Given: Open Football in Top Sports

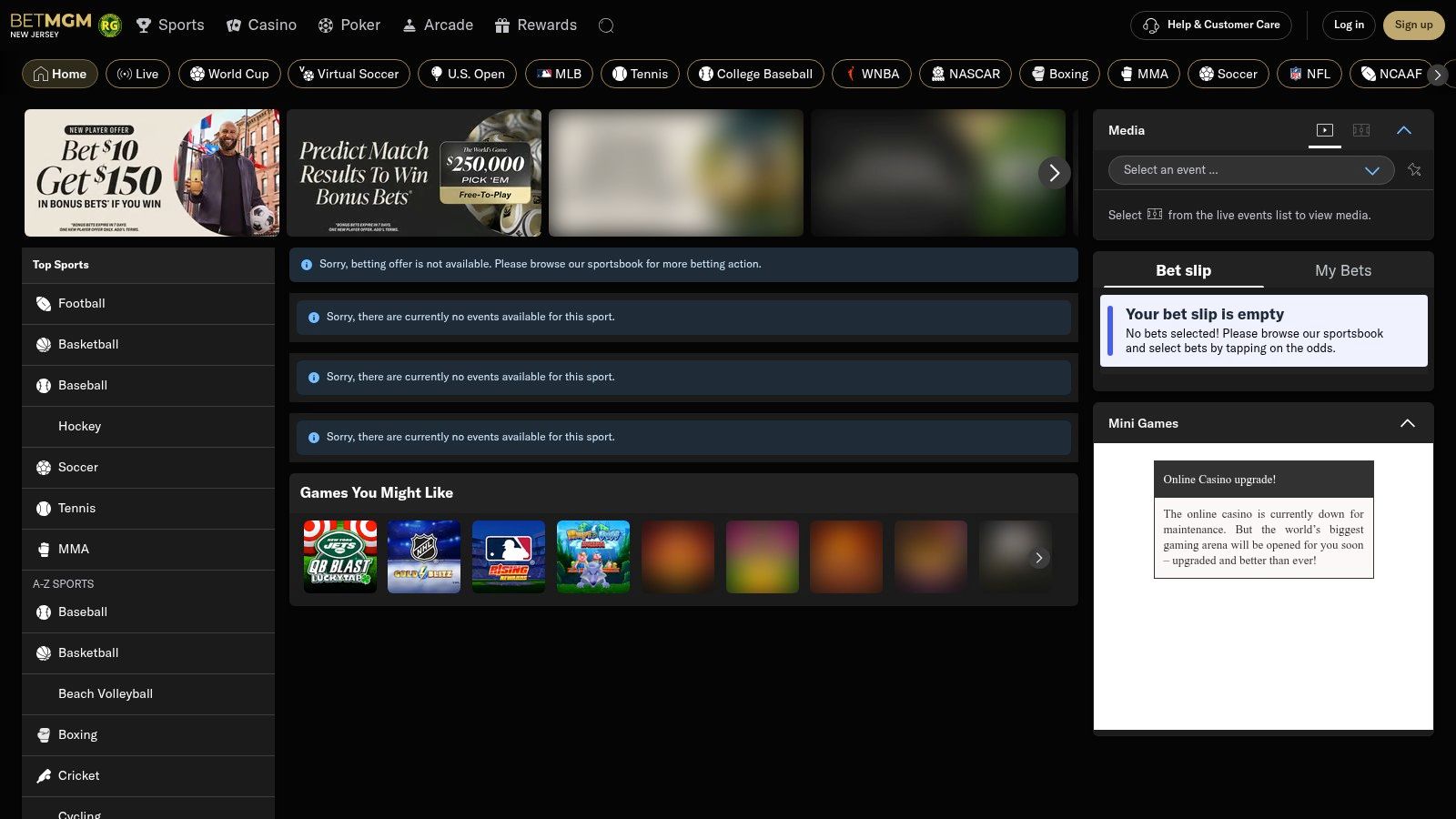Looking at the screenshot, I should (x=148, y=304).
